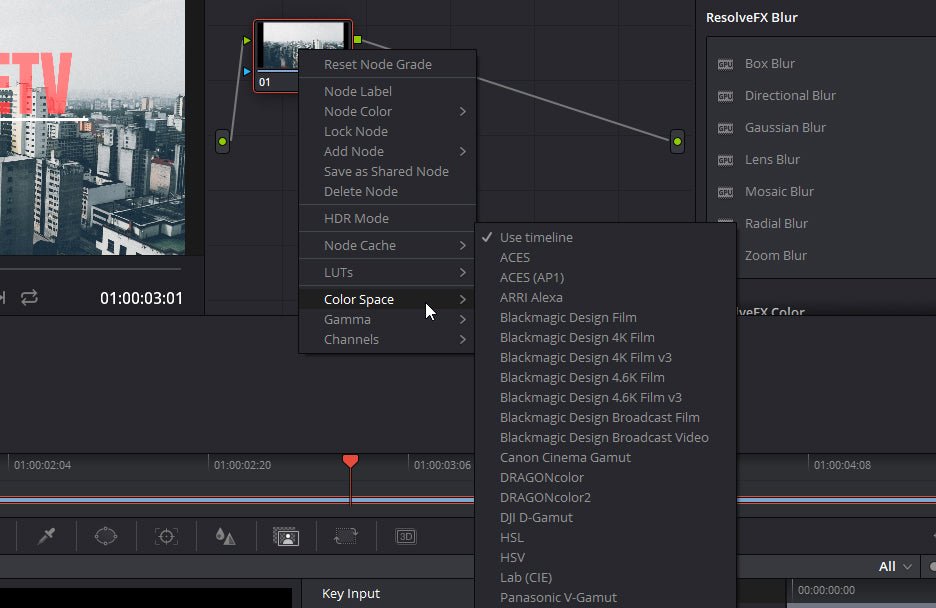Open the 3D stereoscopic palette icon
936x608 pixels.
[x=406, y=536]
